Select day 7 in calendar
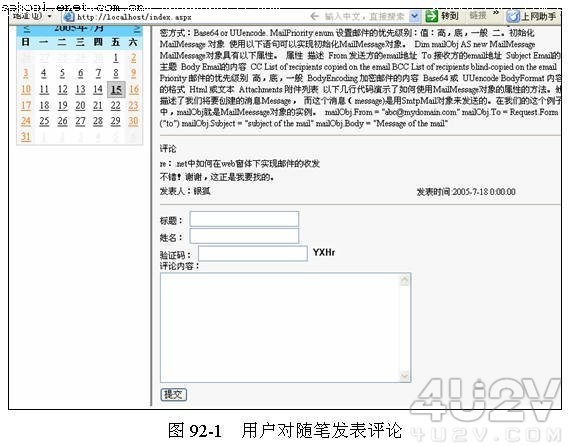 pyautogui.click(x=98, y=73)
